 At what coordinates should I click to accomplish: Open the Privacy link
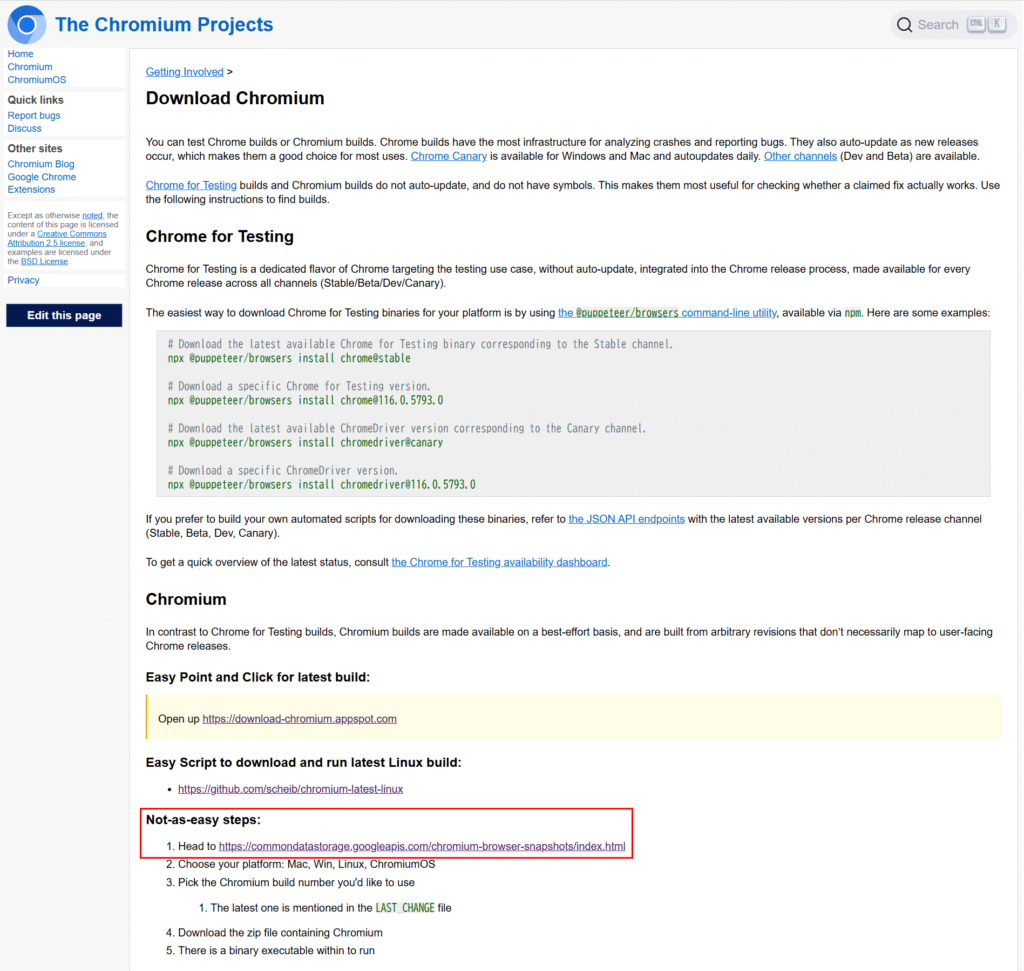click(24, 280)
